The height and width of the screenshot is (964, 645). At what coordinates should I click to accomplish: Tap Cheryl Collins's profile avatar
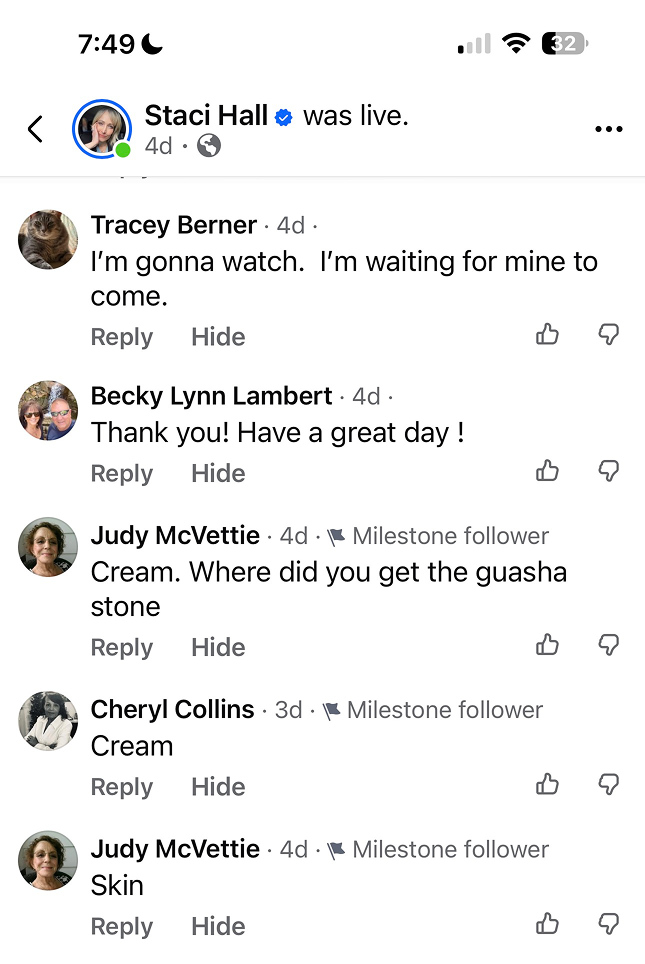tap(48, 720)
